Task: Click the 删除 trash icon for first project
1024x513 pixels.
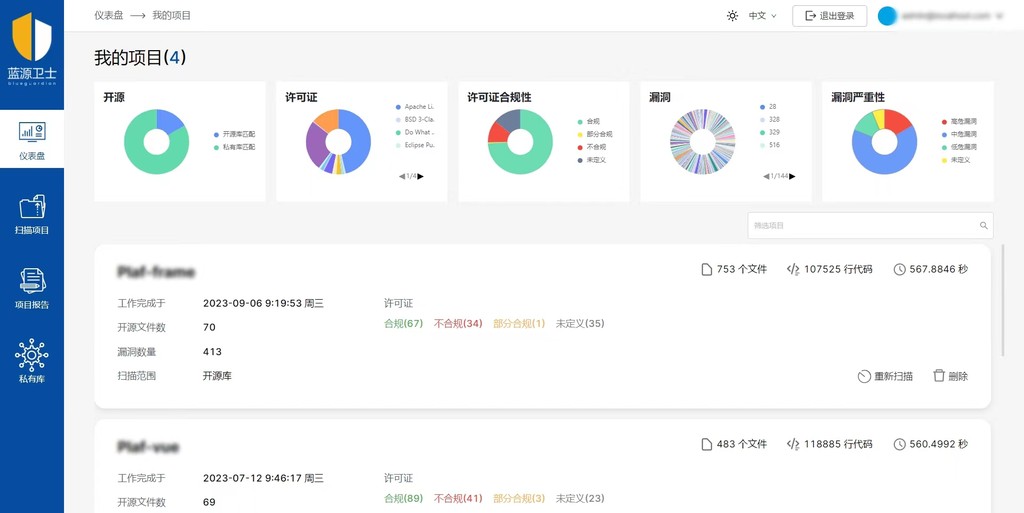Action: pyautogui.click(x=939, y=376)
